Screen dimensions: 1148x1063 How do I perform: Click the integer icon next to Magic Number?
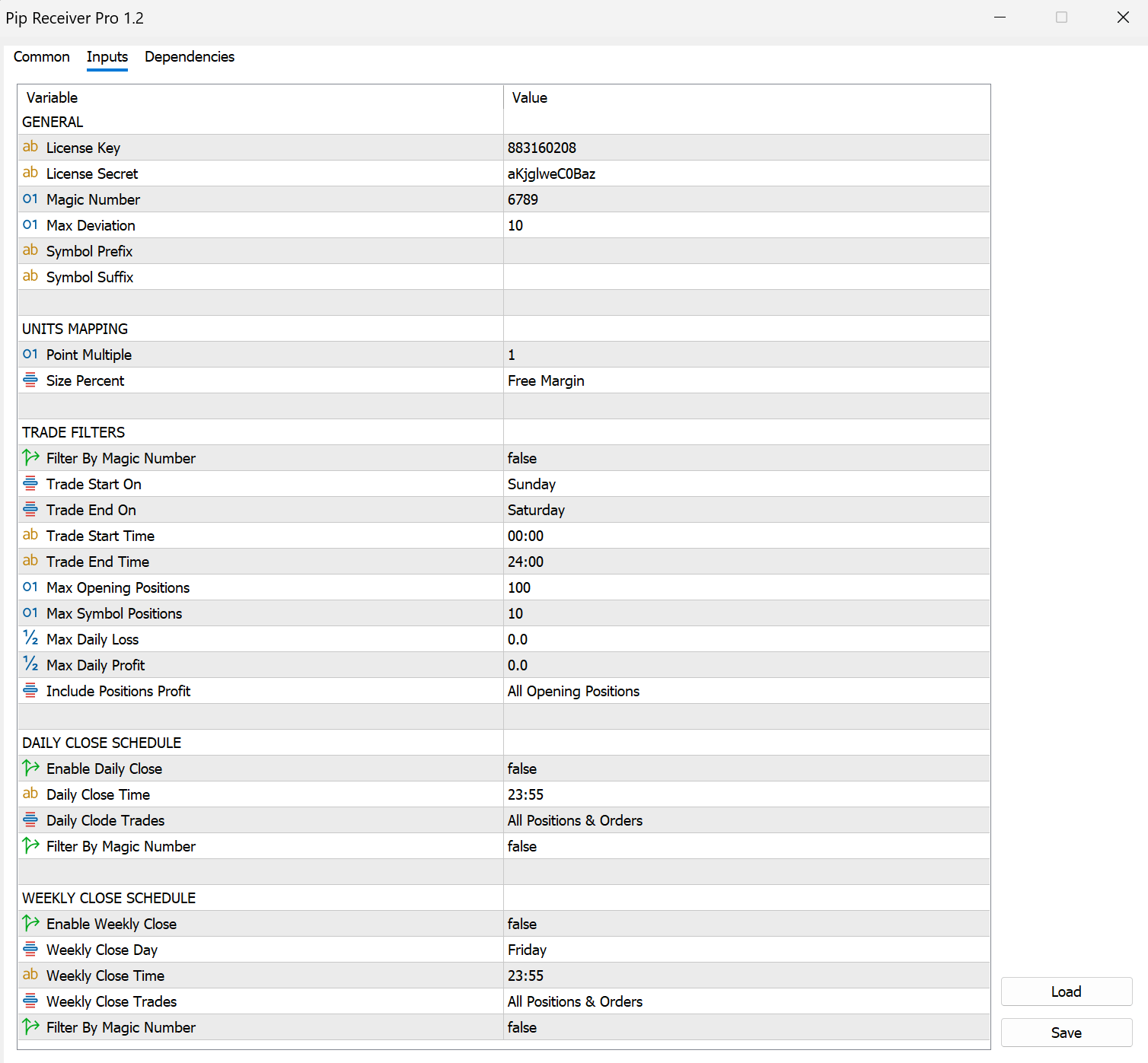click(30, 199)
